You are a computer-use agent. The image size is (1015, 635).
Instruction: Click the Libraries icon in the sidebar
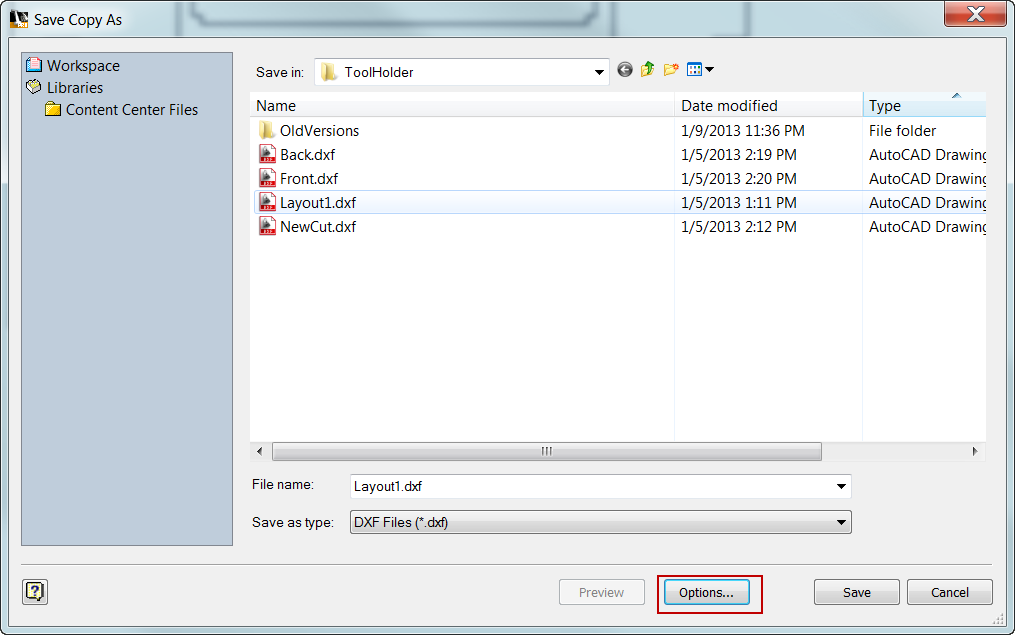(34, 87)
